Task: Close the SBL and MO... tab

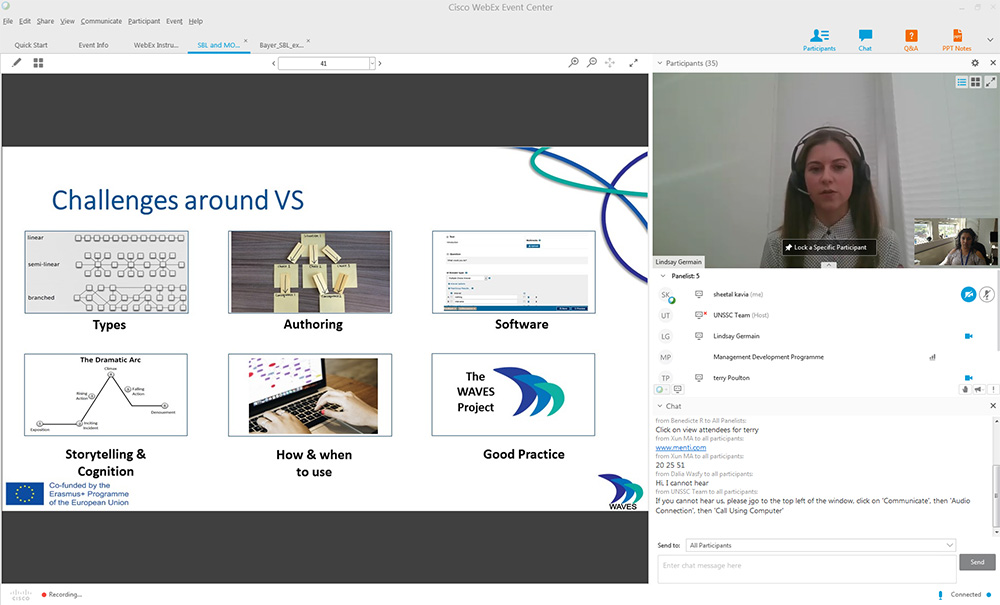Action: coord(246,41)
